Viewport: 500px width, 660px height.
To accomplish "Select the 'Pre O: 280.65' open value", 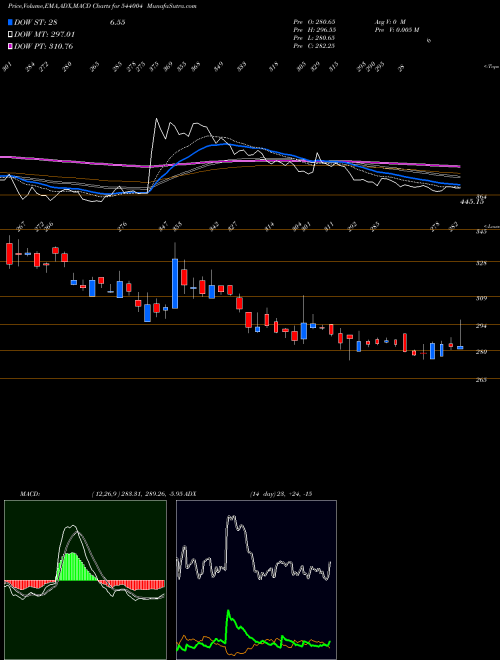I will [x=314, y=21].
